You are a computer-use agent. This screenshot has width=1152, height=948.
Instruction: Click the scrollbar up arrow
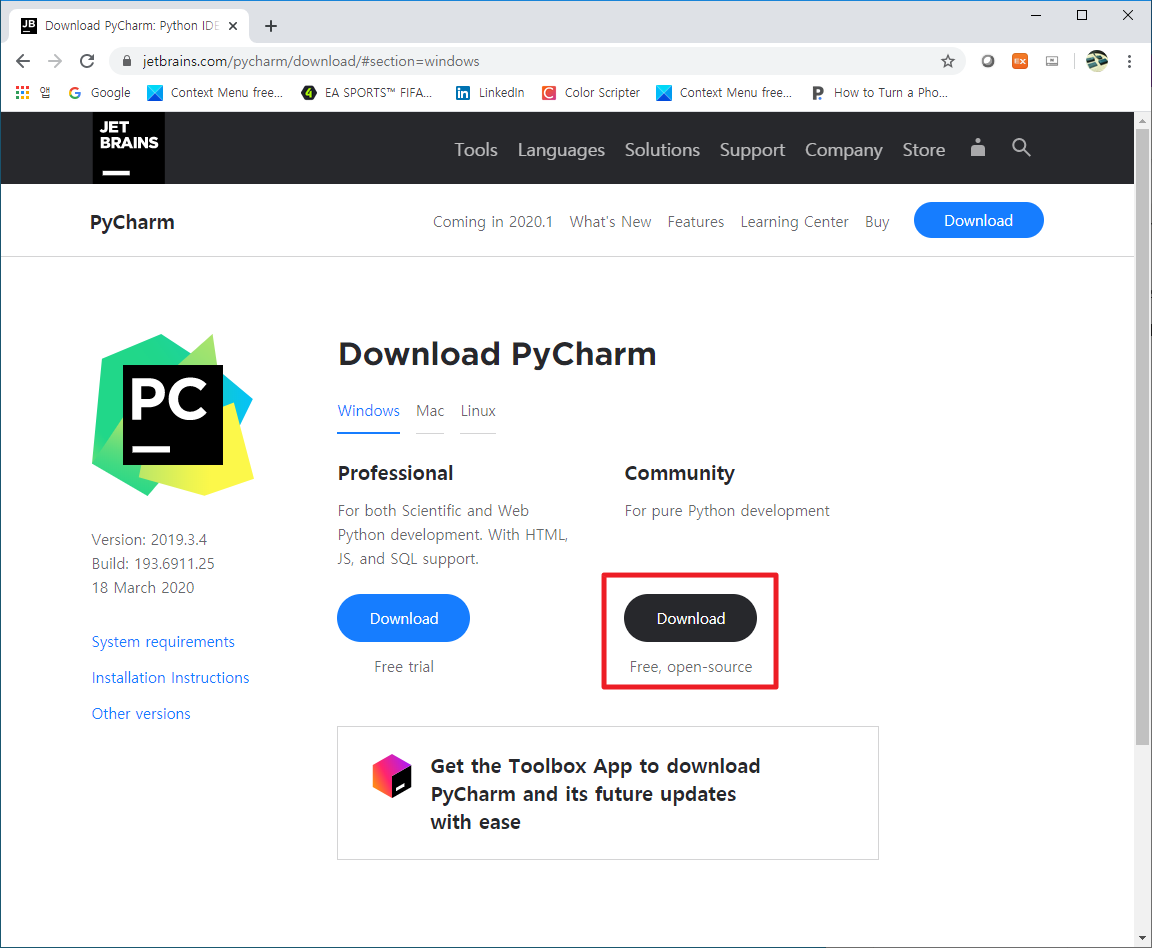point(1142,120)
